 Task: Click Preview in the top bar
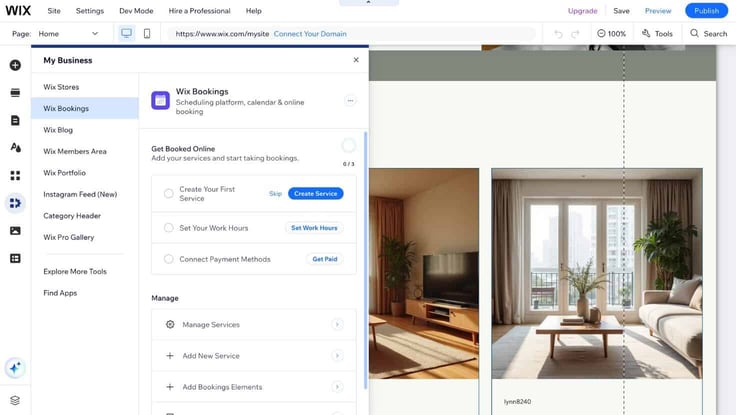[x=658, y=11]
